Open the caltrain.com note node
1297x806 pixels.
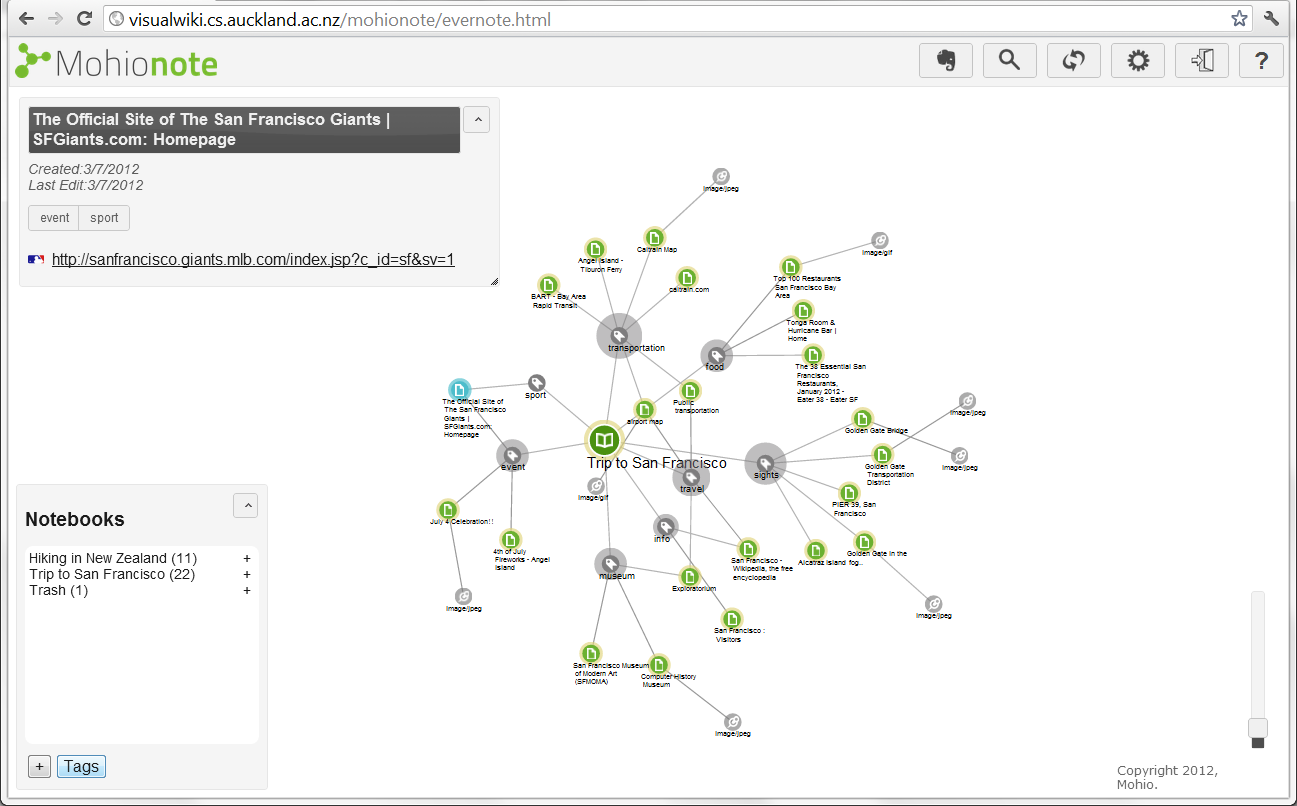click(686, 277)
